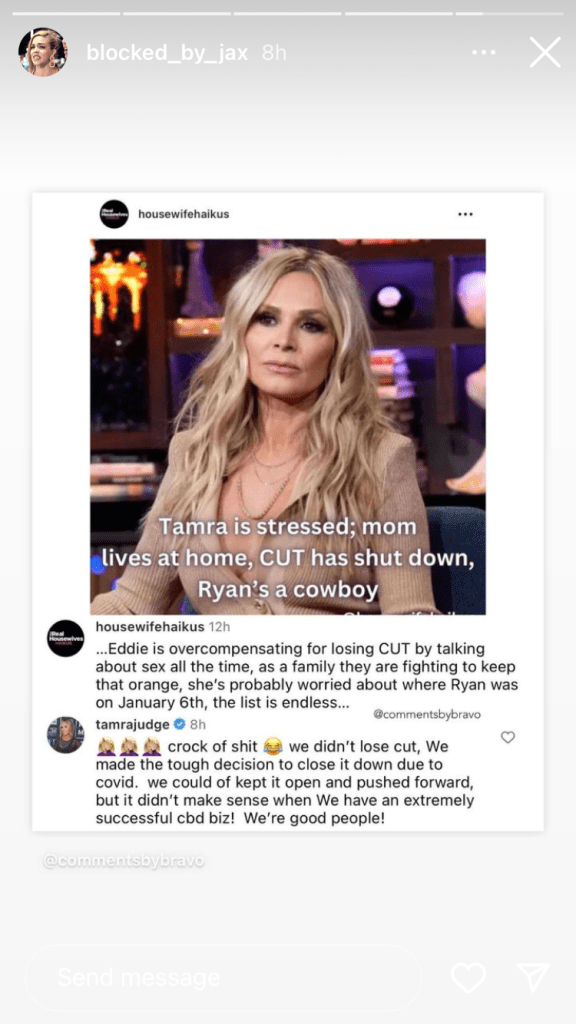Viewport: 576px width, 1024px height.
Task: Tap the @commentsbybravo mention below the post
Action: pos(124,861)
